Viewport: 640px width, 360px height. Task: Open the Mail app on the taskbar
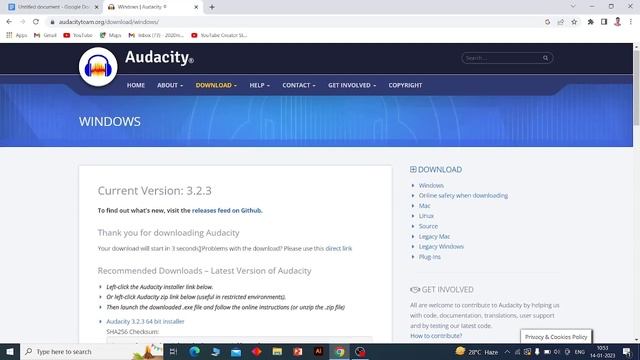tap(236, 351)
